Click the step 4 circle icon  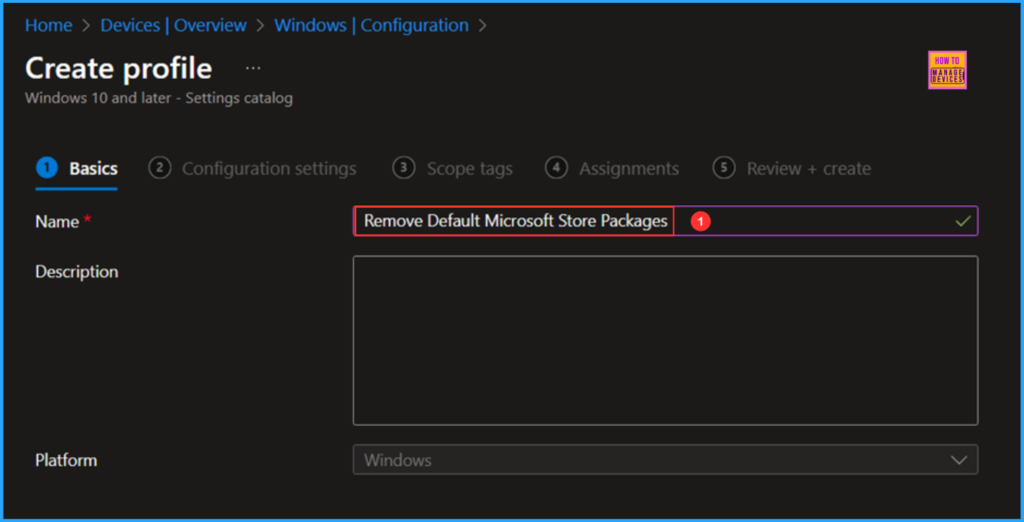pos(557,168)
